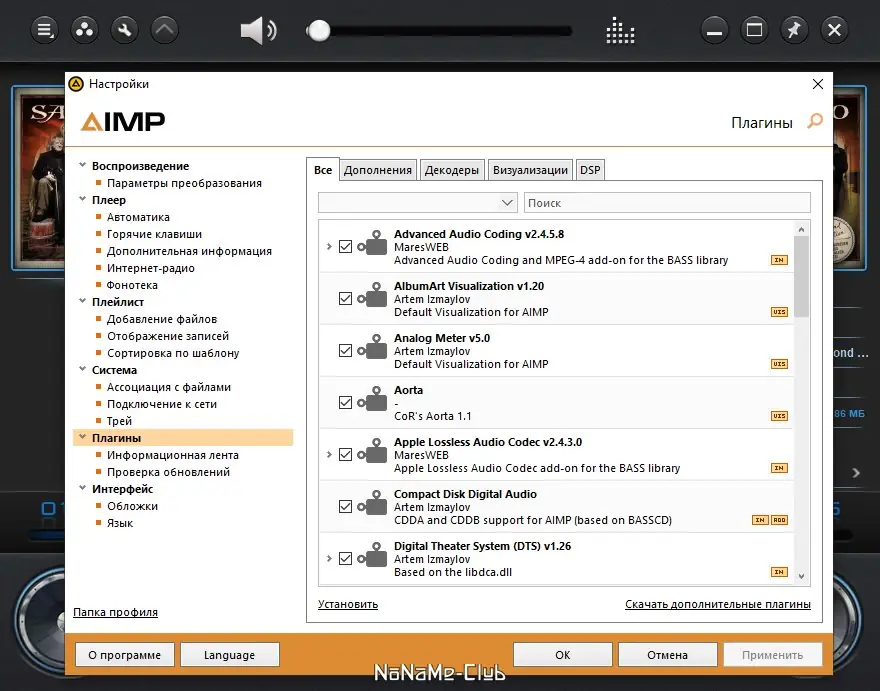Click the pin always-on-top icon
880x691 pixels.
click(x=794, y=29)
